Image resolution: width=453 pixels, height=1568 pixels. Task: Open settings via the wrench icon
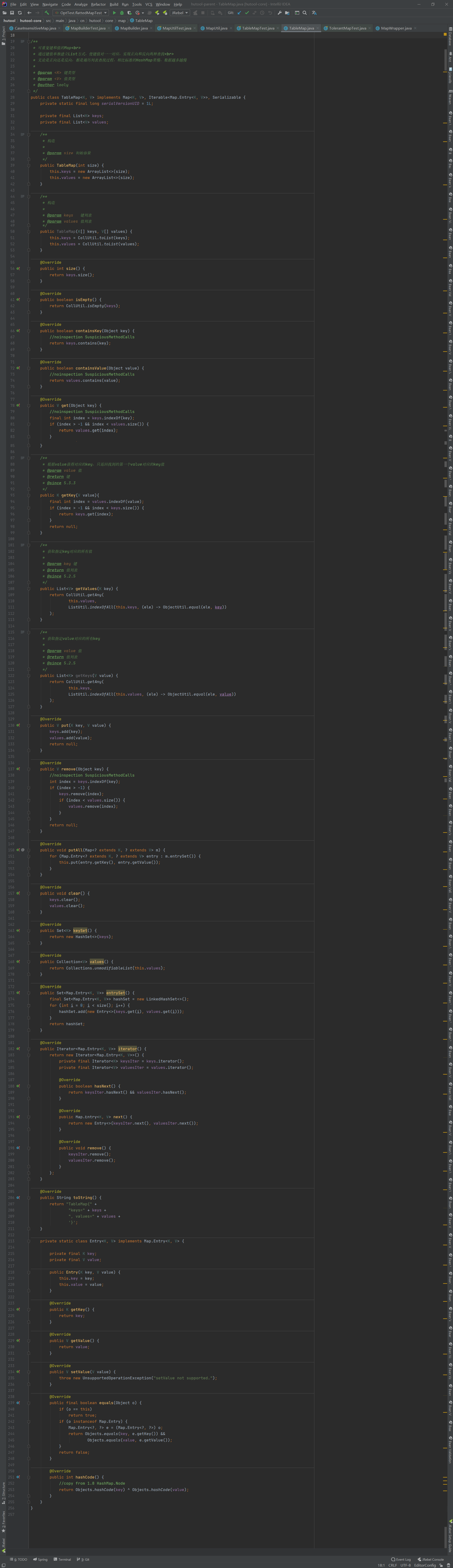point(279,13)
